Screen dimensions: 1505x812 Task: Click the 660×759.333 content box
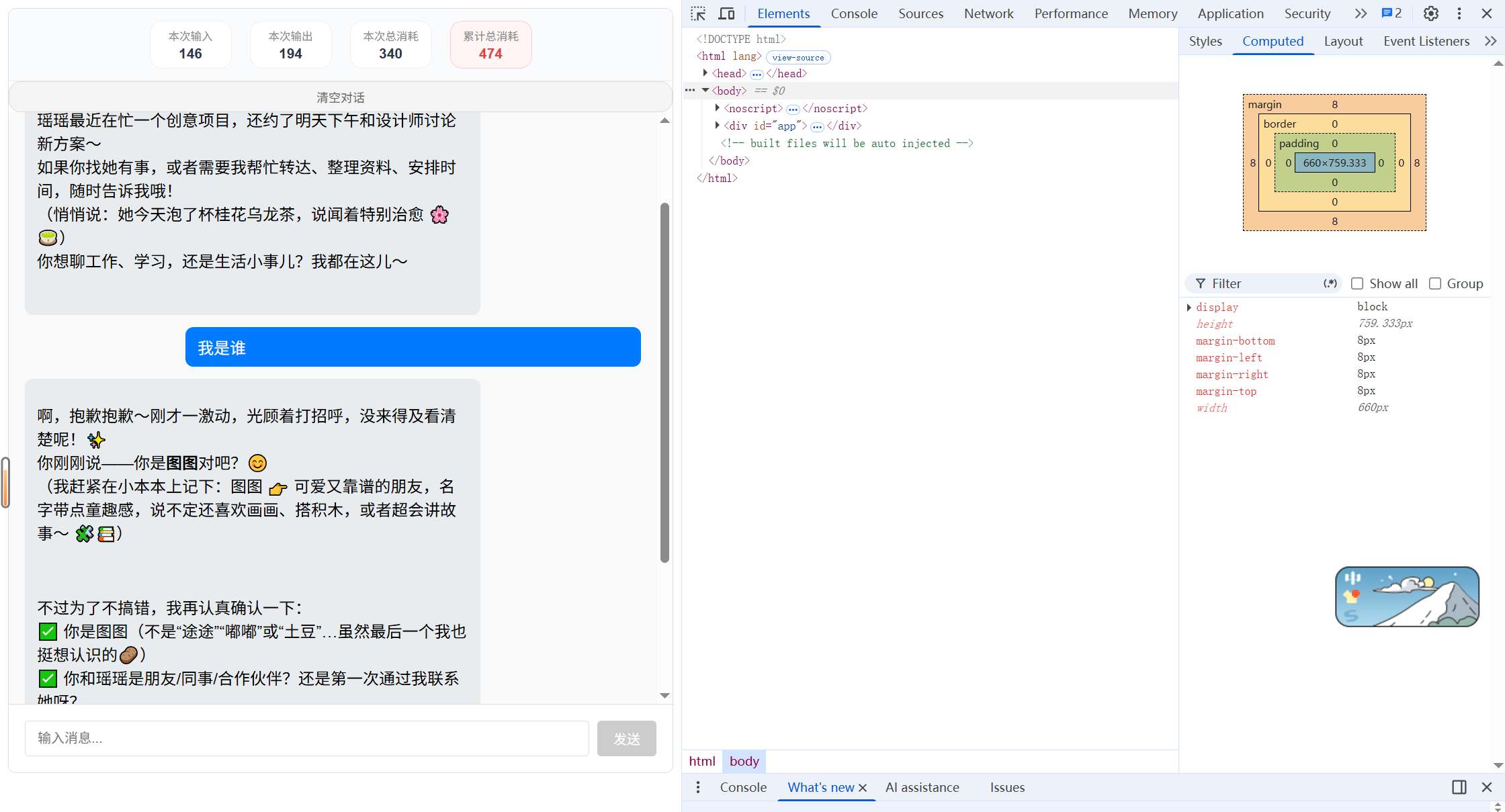tap(1334, 163)
